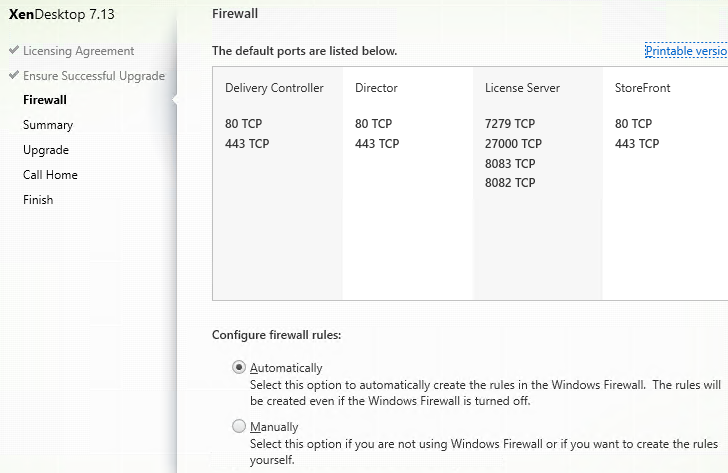Click the 7279 TCP port entry
The height and width of the screenshot is (473, 728).
click(x=510, y=123)
